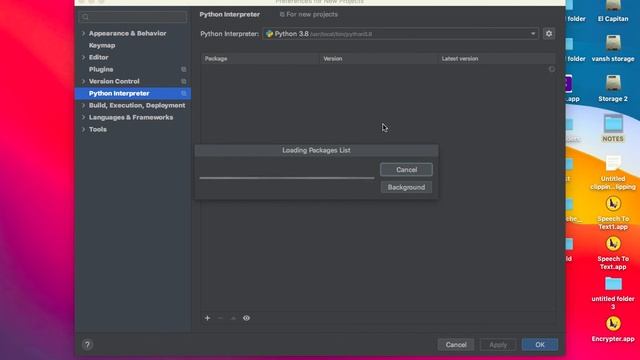Viewport: 640px width, 360px height.
Task: Click the OK button in Preferences
Action: [540, 345]
